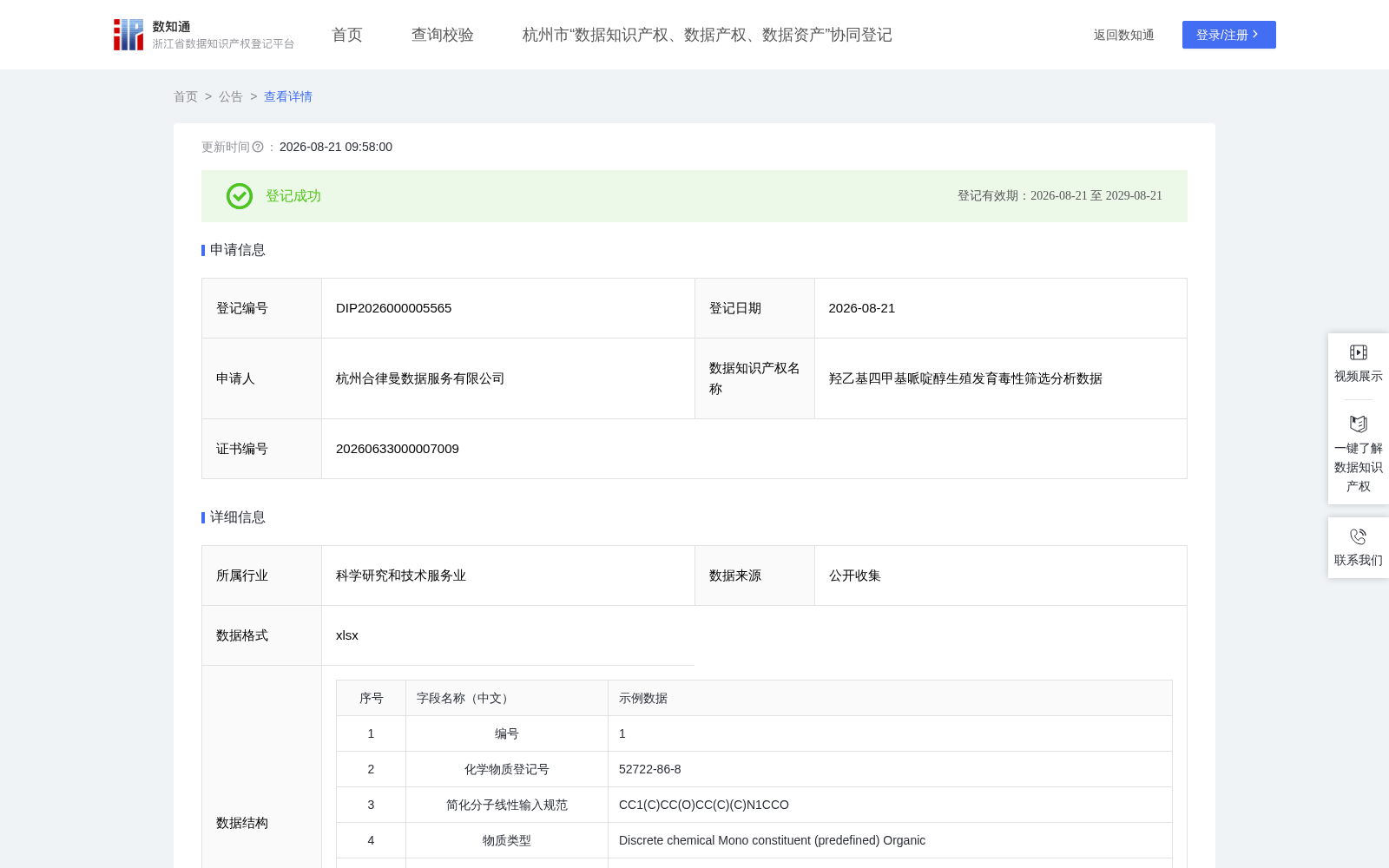Click sample value 52722-86-8
Image resolution: width=1389 pixels, height=868 pixels.
point(650,769)
